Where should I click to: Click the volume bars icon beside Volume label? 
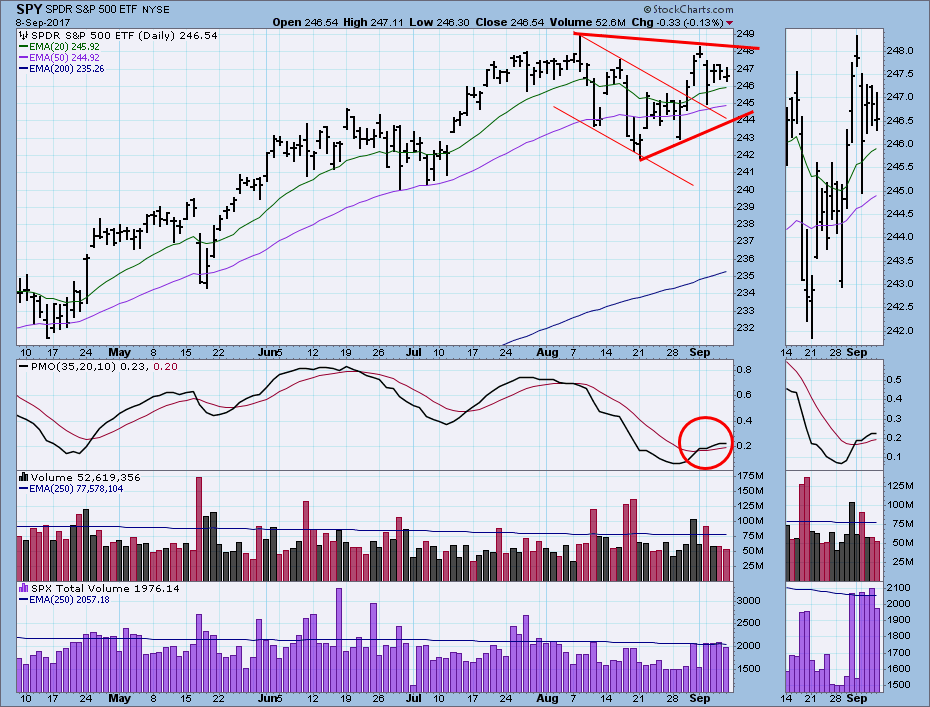24,477
